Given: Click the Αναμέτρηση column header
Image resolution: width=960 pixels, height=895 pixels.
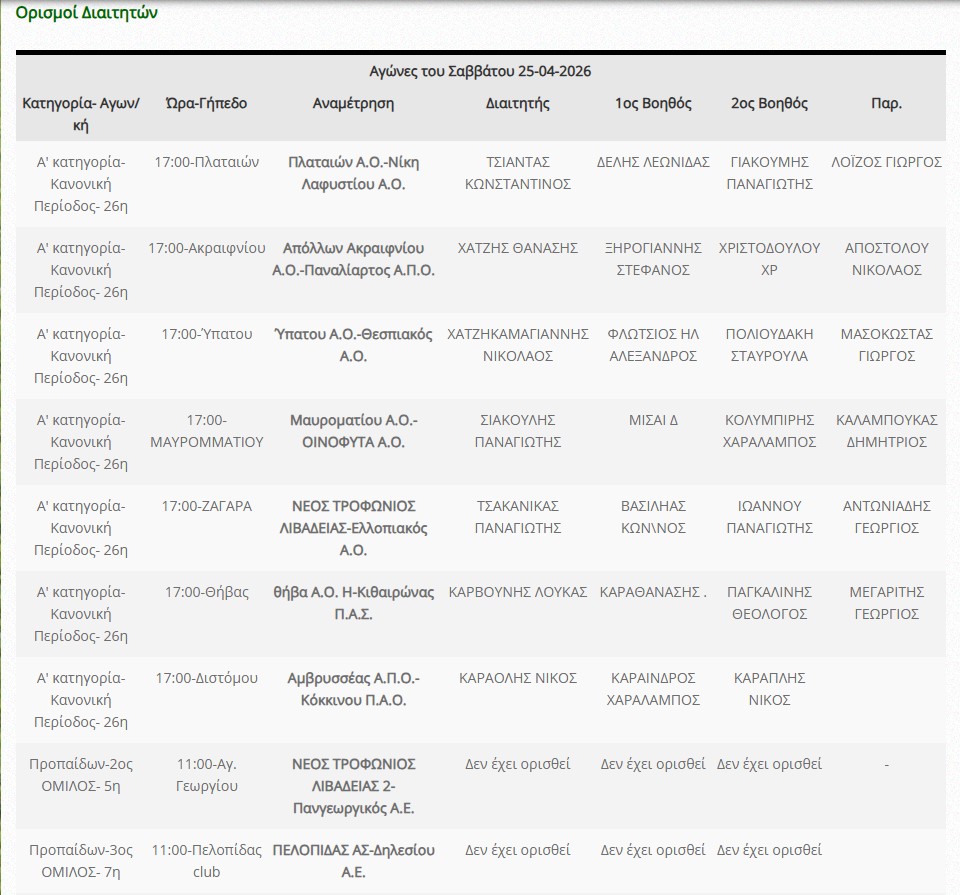Looking at the screenshot, I should tap(353, 103).
